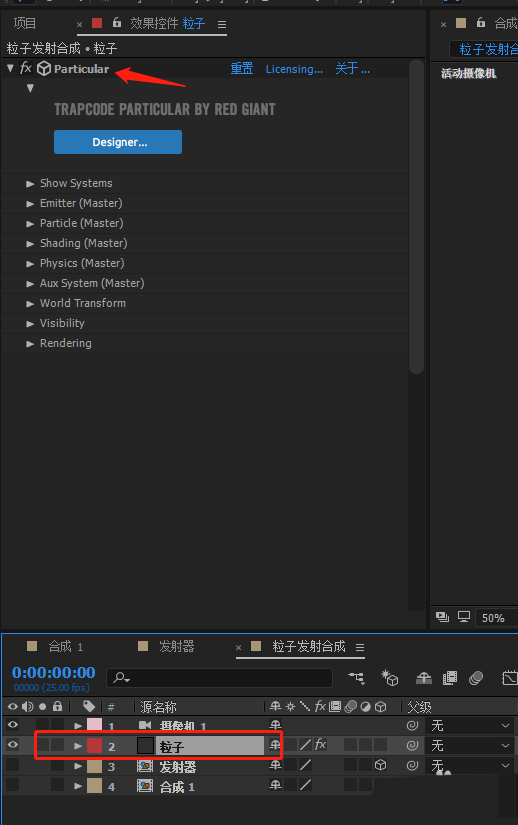Image resolution: width=518 pixels, height=825 pixels.
Task: Click the label tag column header icon
Action: click(x=89, y=706)
